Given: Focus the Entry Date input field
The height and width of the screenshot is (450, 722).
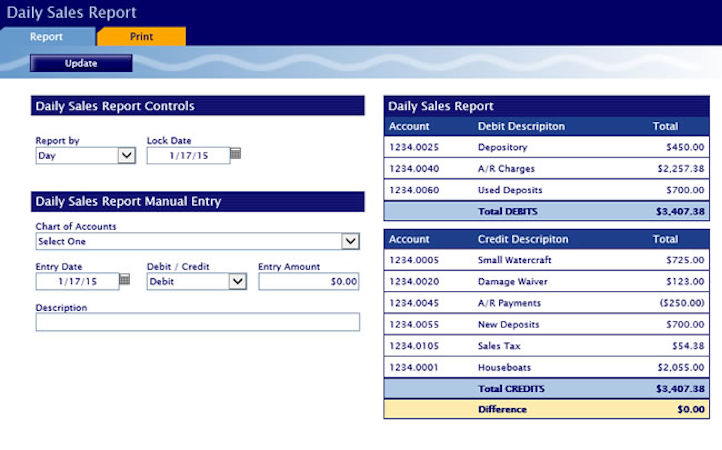Looking at the screenshot, I should (x=77, y=281).
